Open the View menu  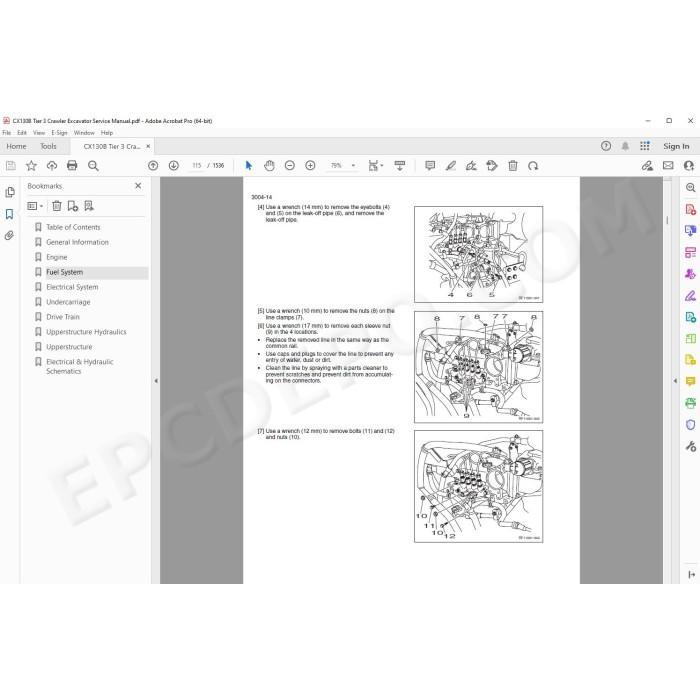tap(39, 133)
